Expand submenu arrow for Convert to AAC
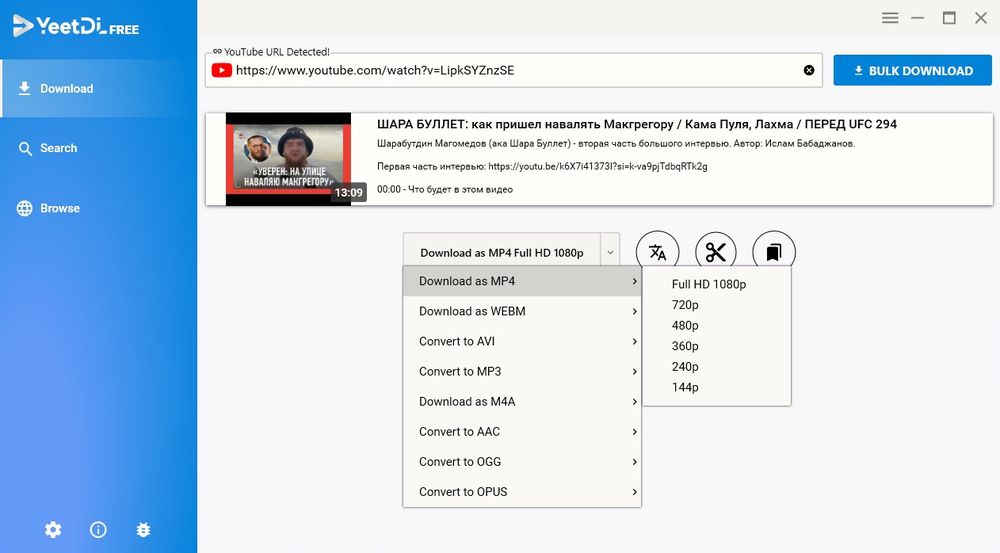Viewport: 1000px width, 553px height. 634,431
